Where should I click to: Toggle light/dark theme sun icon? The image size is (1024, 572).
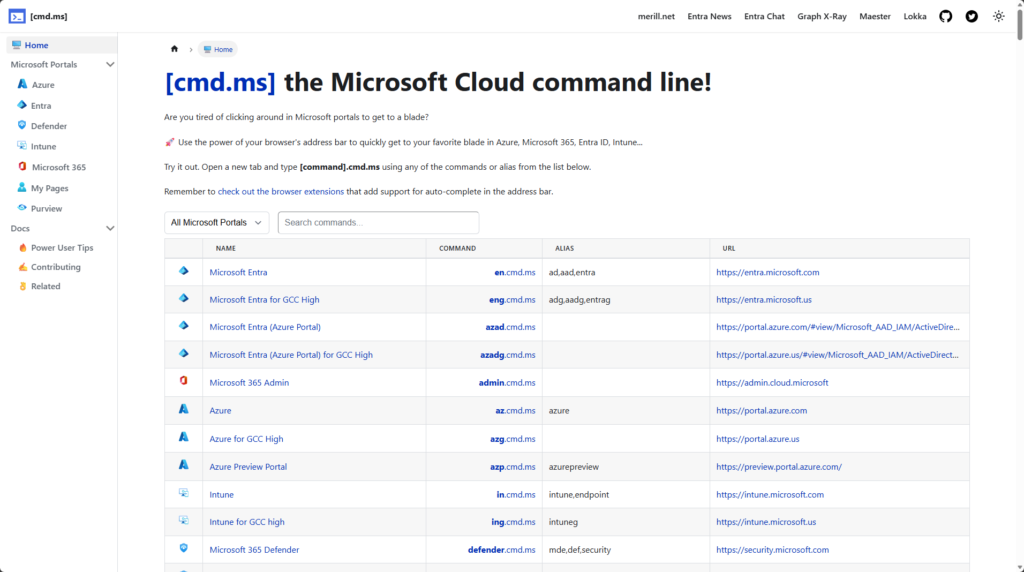999,16
